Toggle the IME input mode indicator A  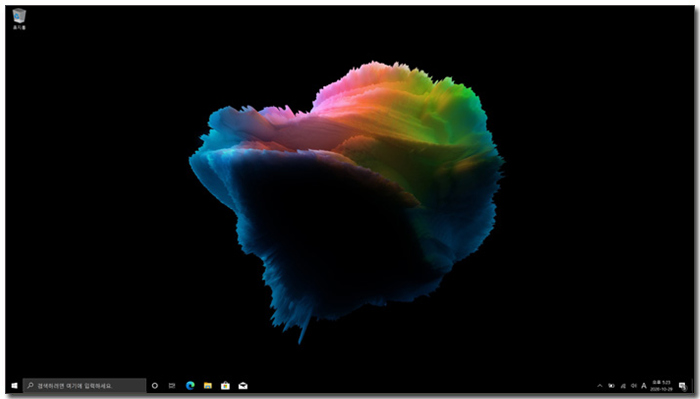click(x=644, y=386)
